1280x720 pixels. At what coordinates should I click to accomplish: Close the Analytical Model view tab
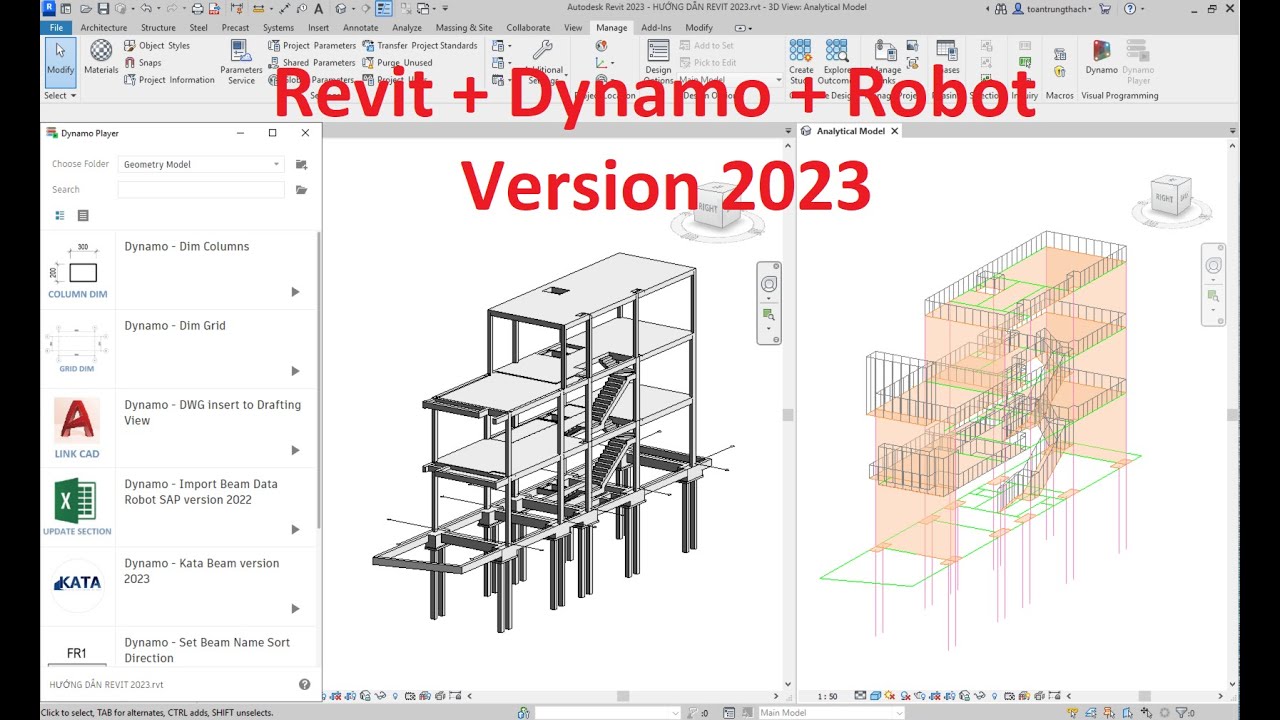tap(895, 131)
